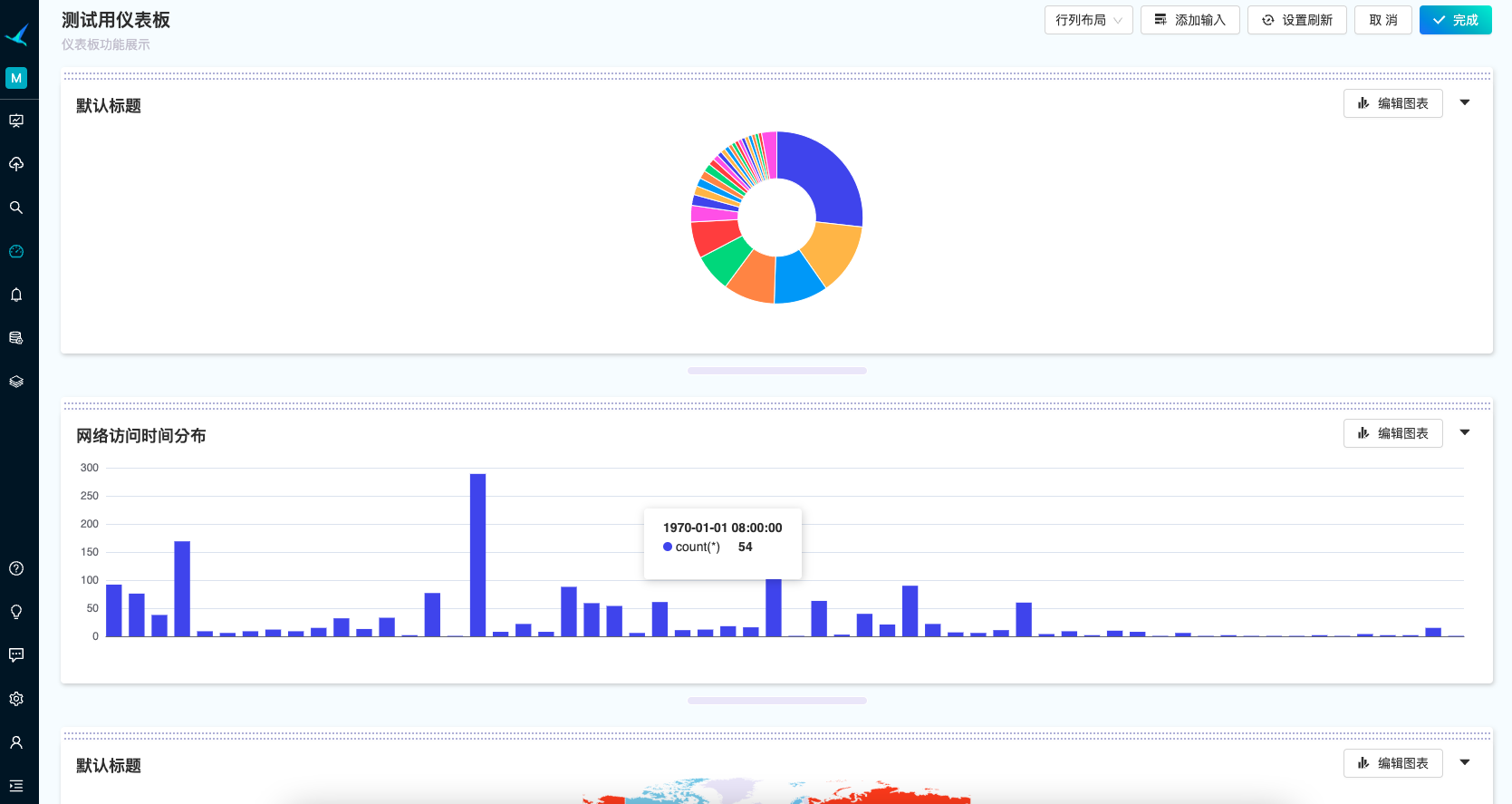Click the red pie slice
This screenshot has height=804, width=1512.
tap(713, 237)
